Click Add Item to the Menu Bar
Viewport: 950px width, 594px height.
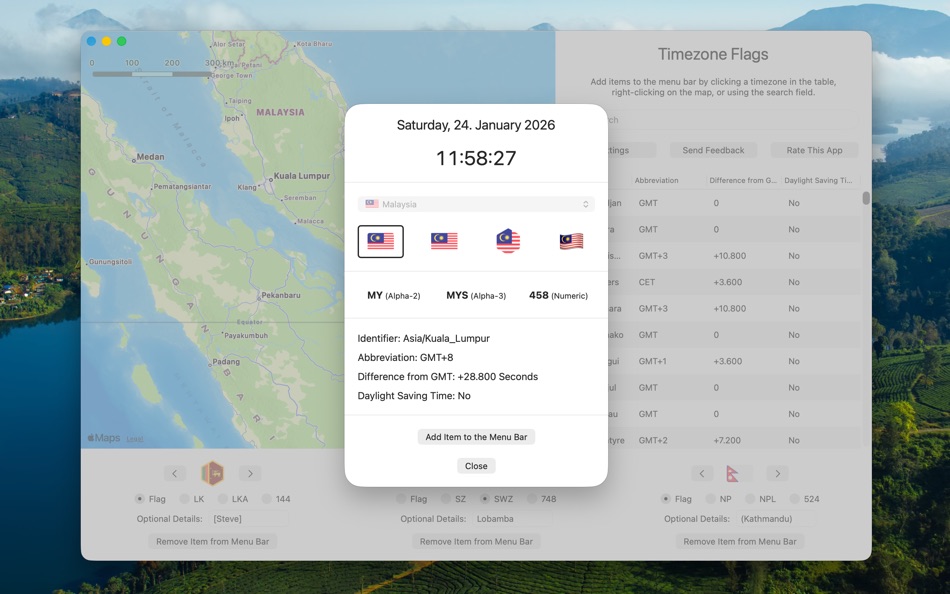click(476, 436)
